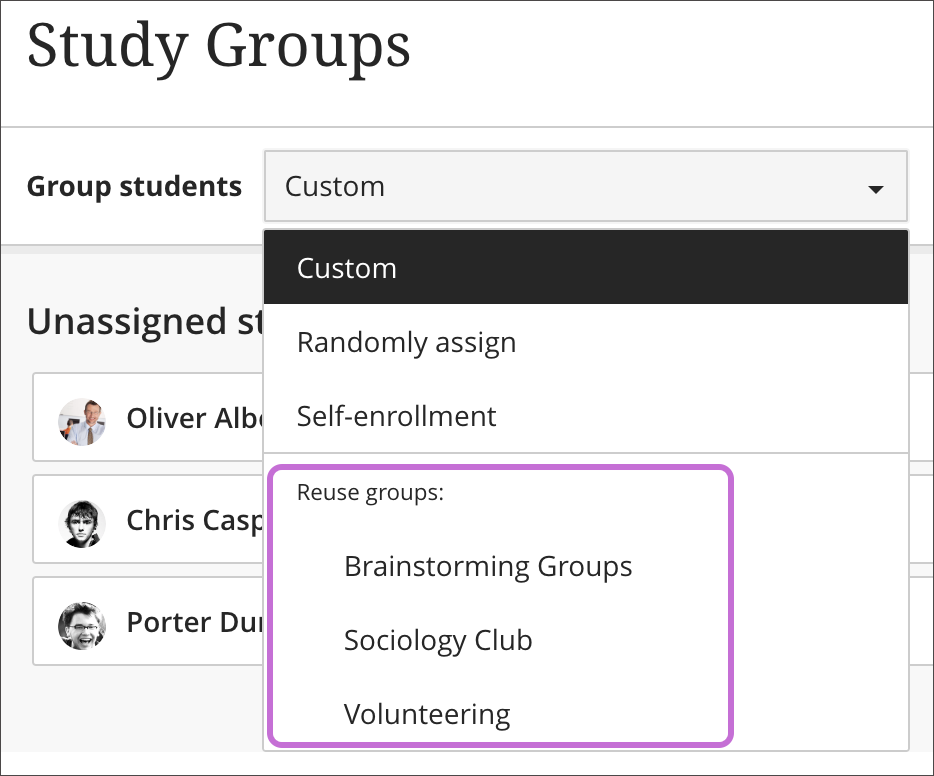934x776 pixels.
Task: Select the highlighted Custom menu entry
Action: click(346, 267)
